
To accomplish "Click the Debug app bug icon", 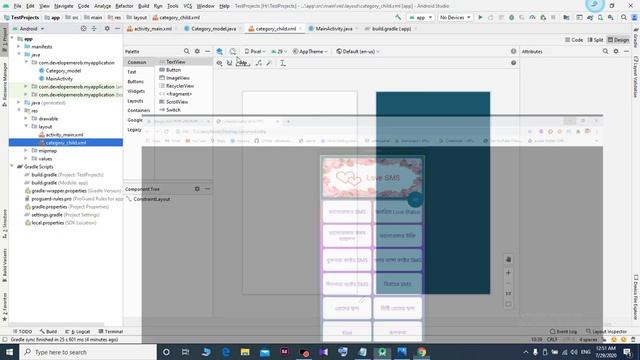I will pyautogui.click(x=511, y=18).
